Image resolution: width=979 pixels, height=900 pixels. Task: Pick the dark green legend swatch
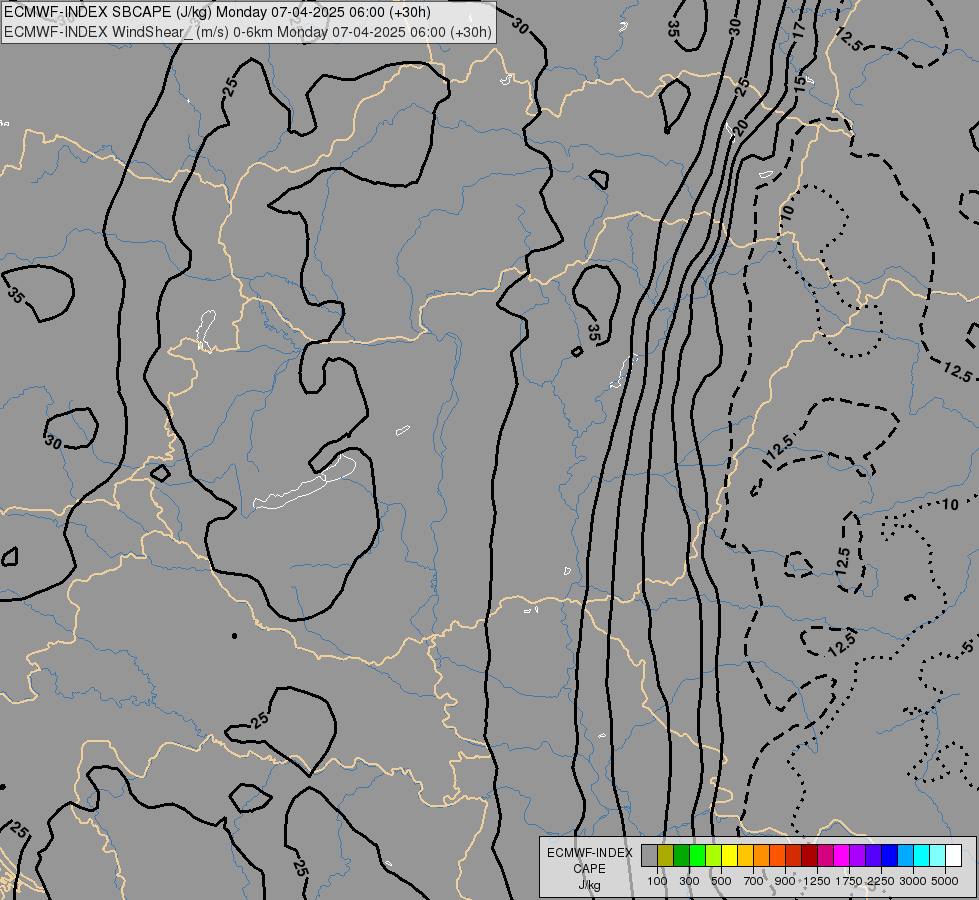coord(681,855)
